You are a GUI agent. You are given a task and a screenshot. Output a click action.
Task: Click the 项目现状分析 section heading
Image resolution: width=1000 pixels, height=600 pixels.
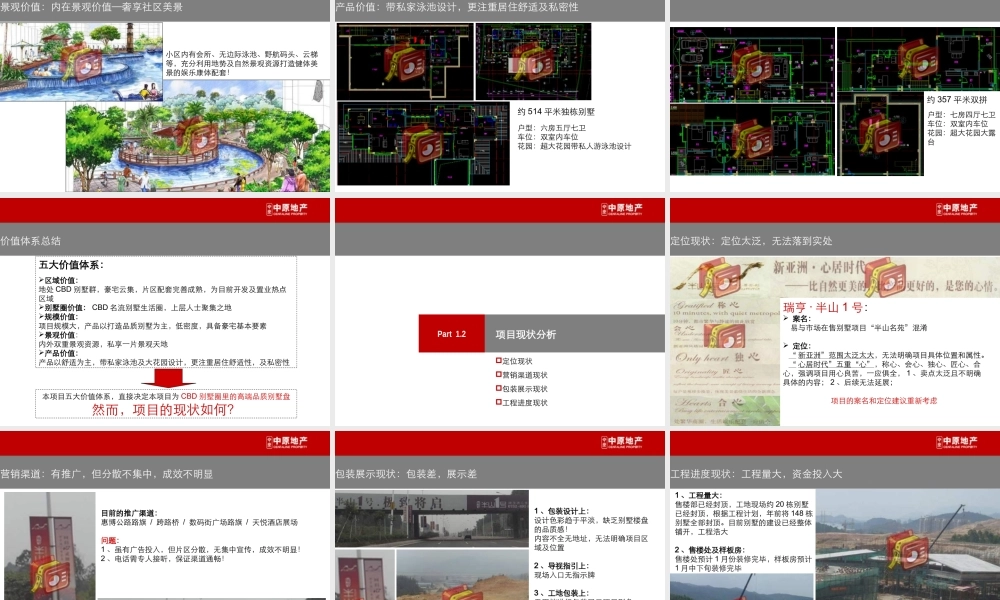pyautogui.click(x=526, y=334)
